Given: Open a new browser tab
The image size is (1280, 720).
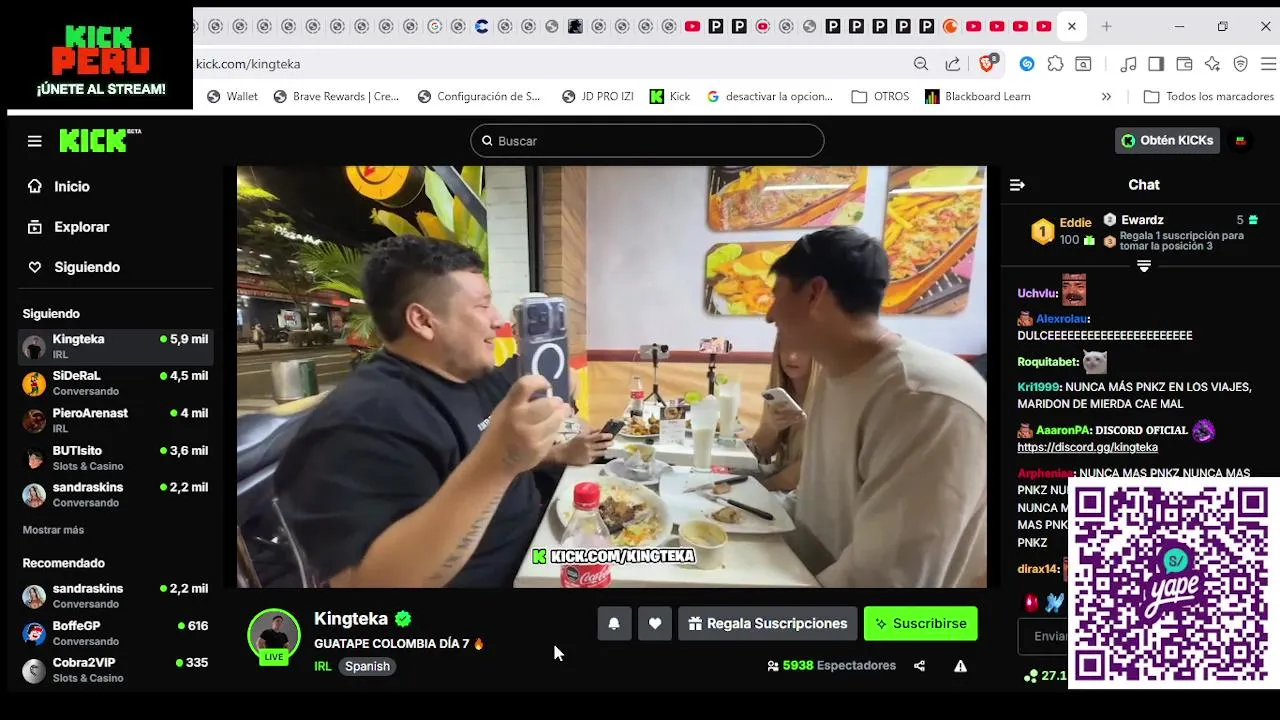Looking at the screenshot, I should click(x=1106, y=27).
